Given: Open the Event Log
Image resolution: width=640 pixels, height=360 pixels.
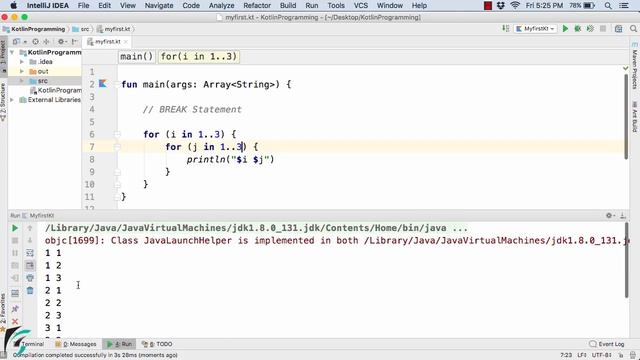Looking at the screenshot, I should [607, 344].
